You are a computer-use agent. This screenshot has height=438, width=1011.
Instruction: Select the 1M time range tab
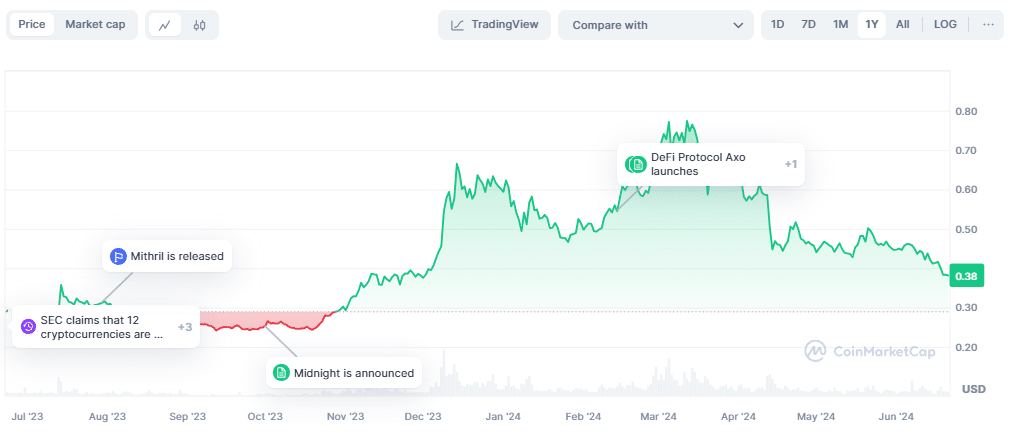(x=840, y=25)
